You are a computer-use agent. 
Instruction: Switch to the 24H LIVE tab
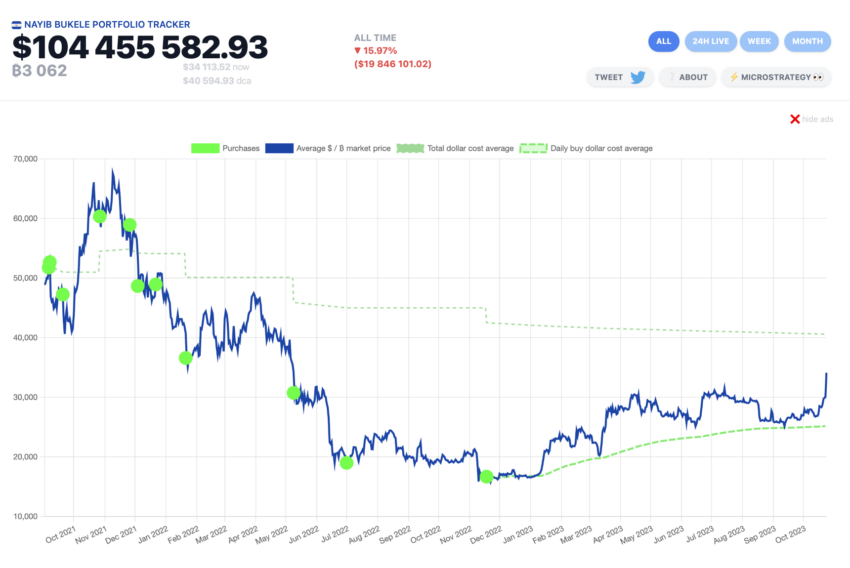pos(711,41)
